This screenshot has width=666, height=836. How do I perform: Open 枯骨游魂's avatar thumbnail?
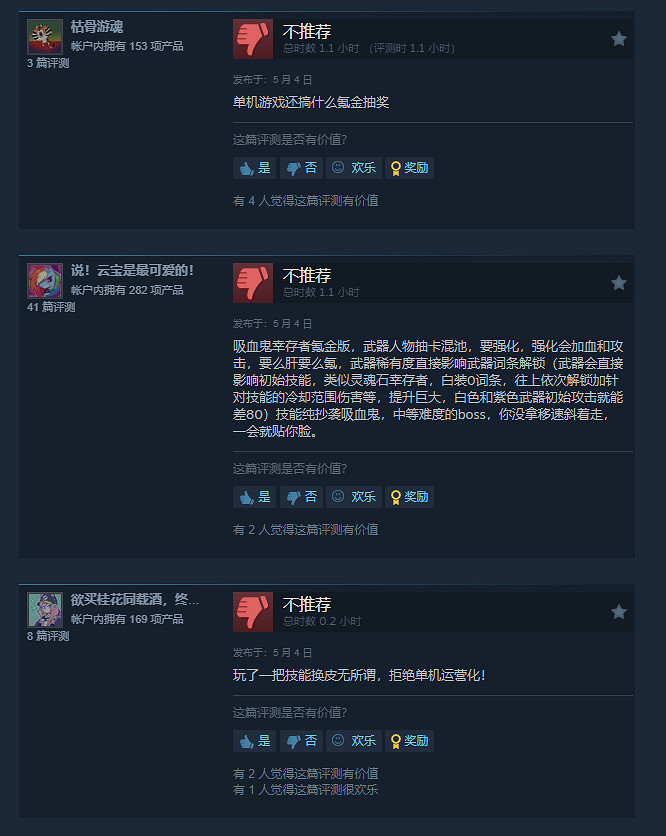(x=45, y=37)
